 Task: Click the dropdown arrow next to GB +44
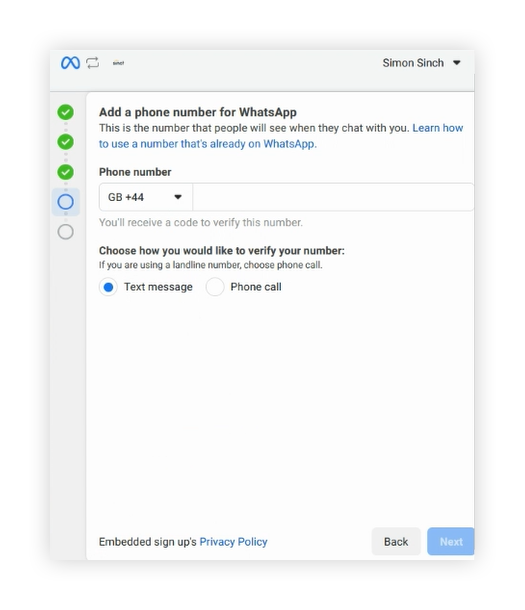(x=178, y=197)
